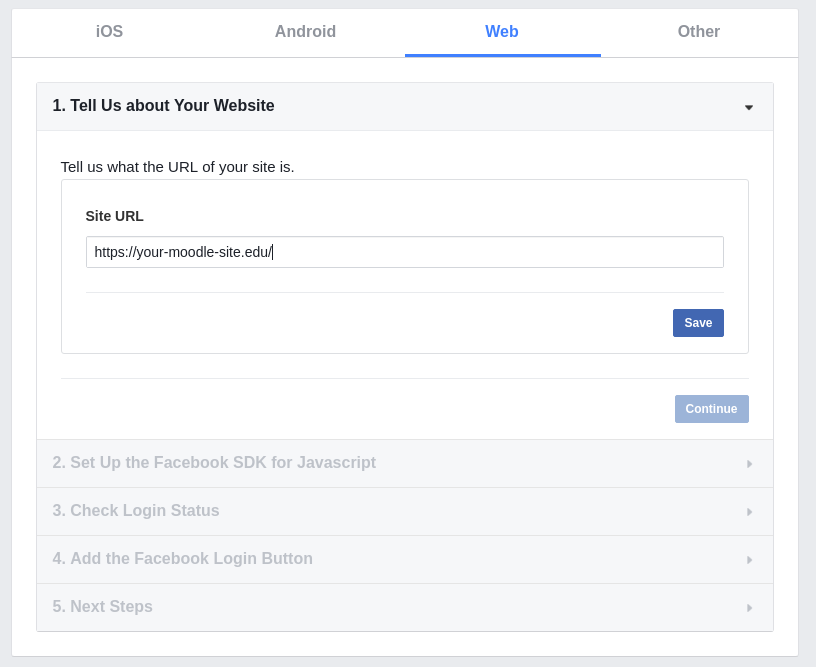Go to the Other tab
This screenshot has width=816, height=667.
pyautogui.click(x=698, y=32)
